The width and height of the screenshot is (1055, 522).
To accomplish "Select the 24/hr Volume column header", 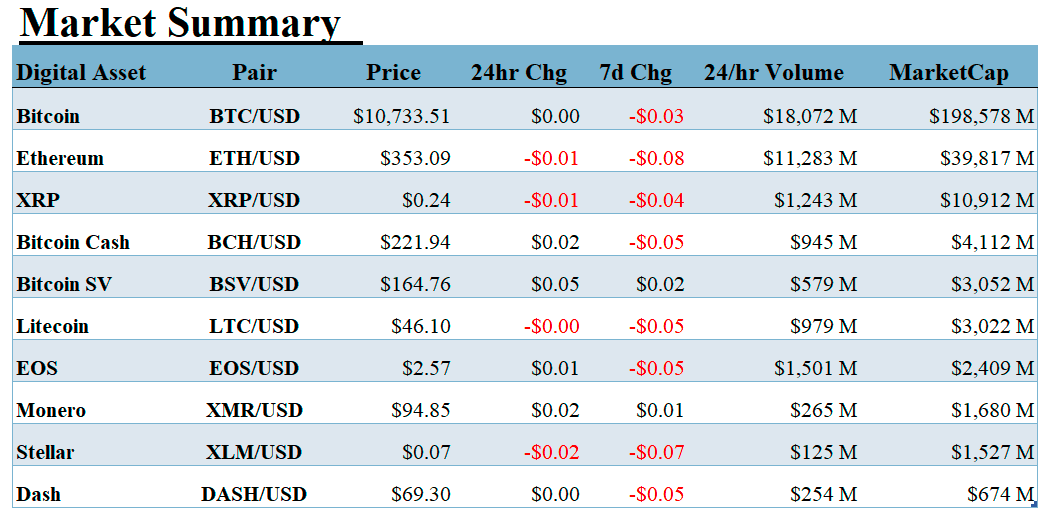I will (774, 72).
